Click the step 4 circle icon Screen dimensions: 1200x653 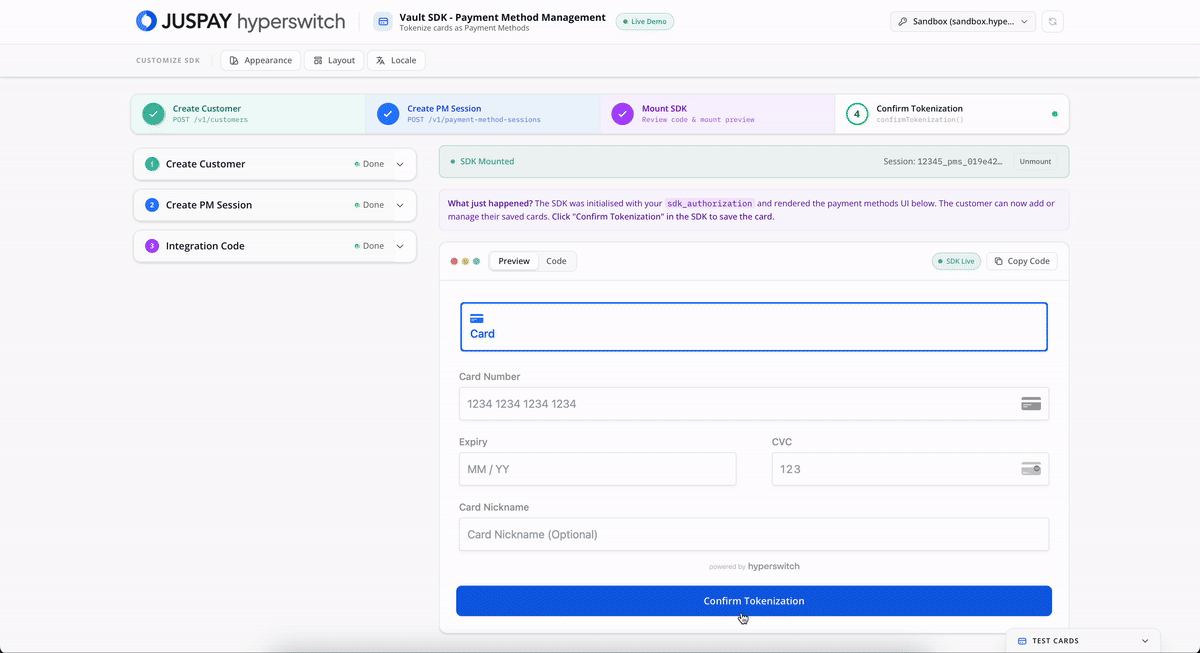pyautogui.click(x=857, y=114)
